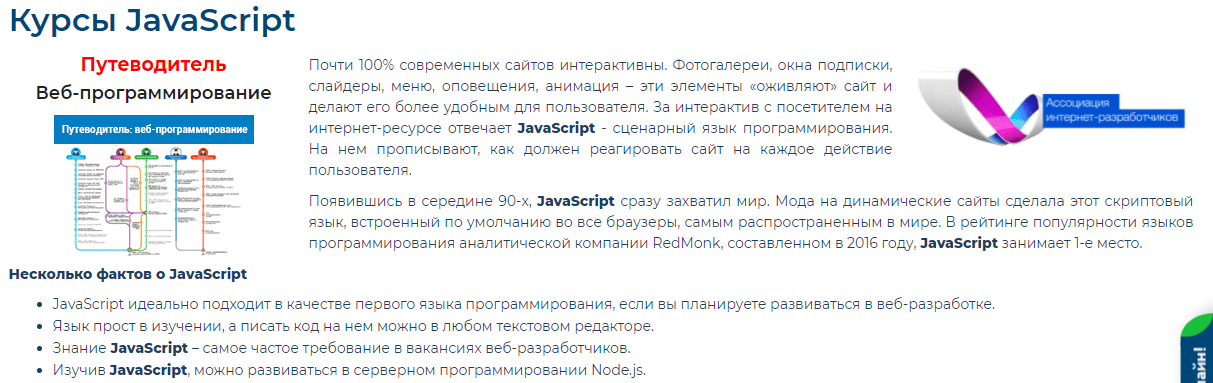The height and width of the screenshot is (383, 1213).
Task: Click bold JavaScript before 'занимает 1-е место'
Action: [959, 243]
